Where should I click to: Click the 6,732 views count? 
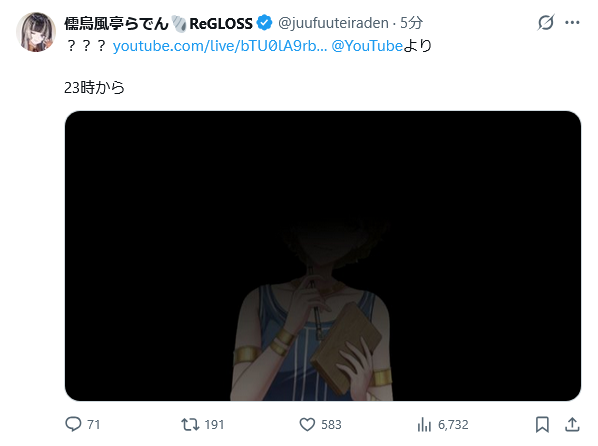click(453, 424)
